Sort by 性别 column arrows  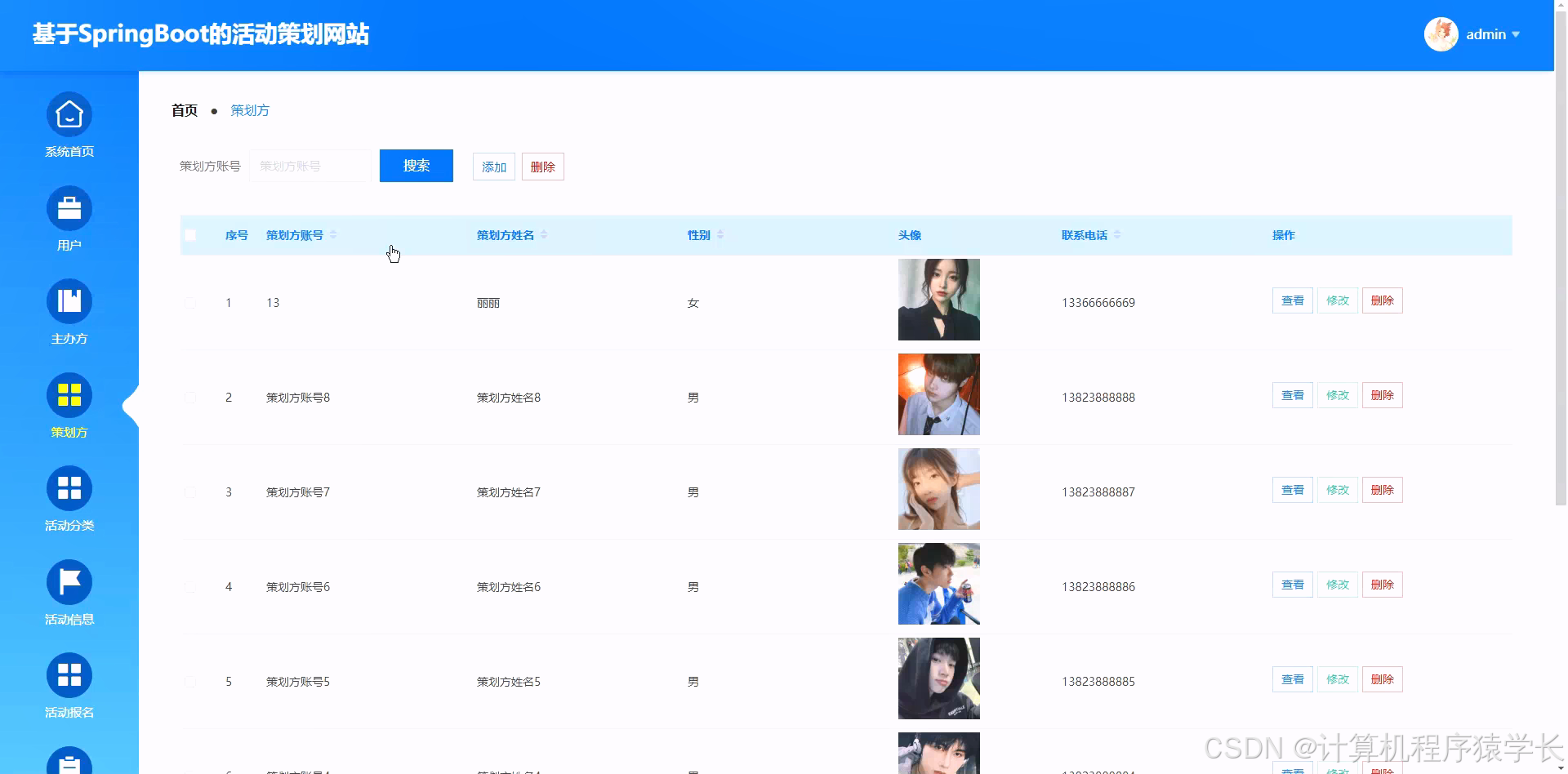tap(720, 235)
